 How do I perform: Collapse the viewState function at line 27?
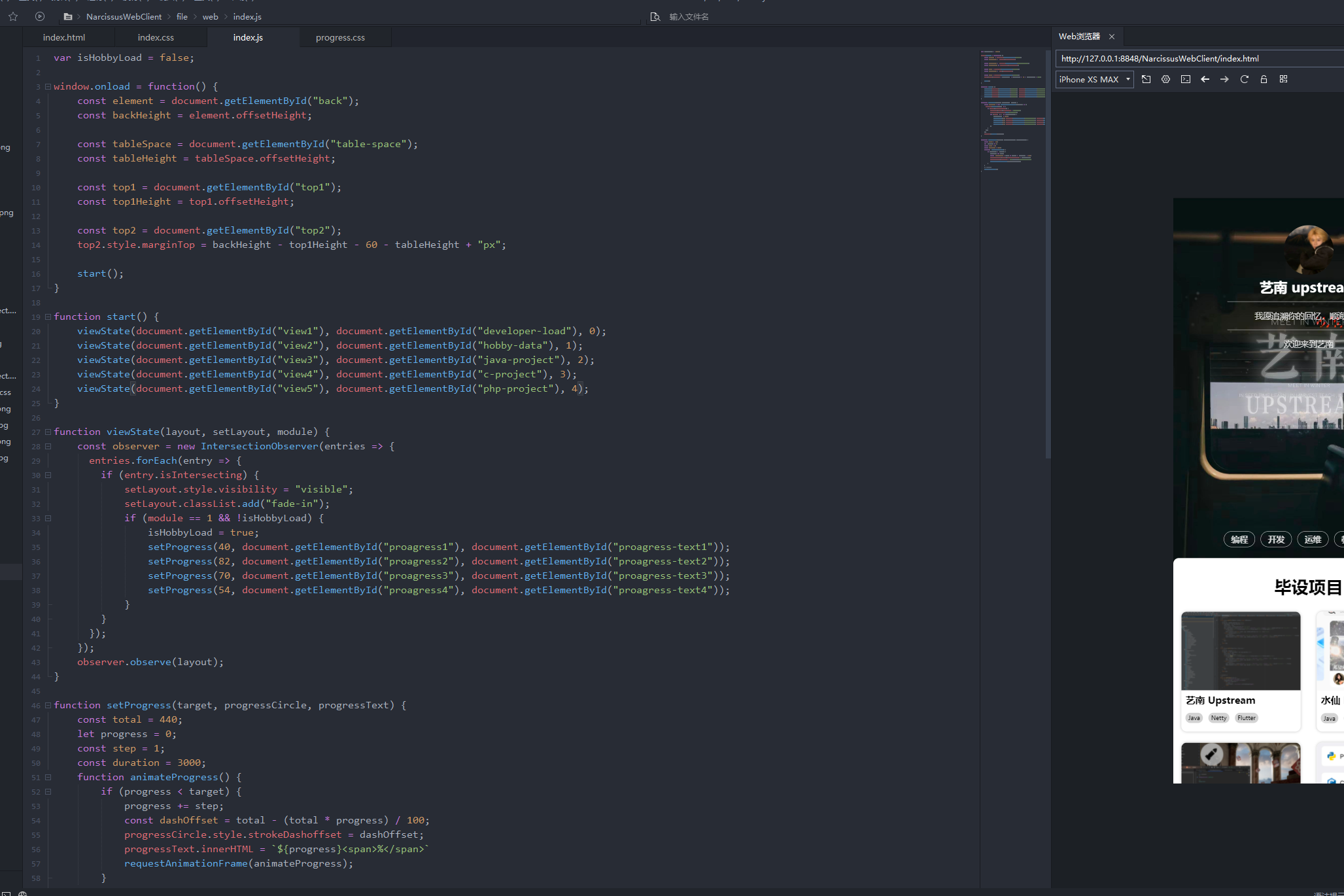[x=48, y=432]
